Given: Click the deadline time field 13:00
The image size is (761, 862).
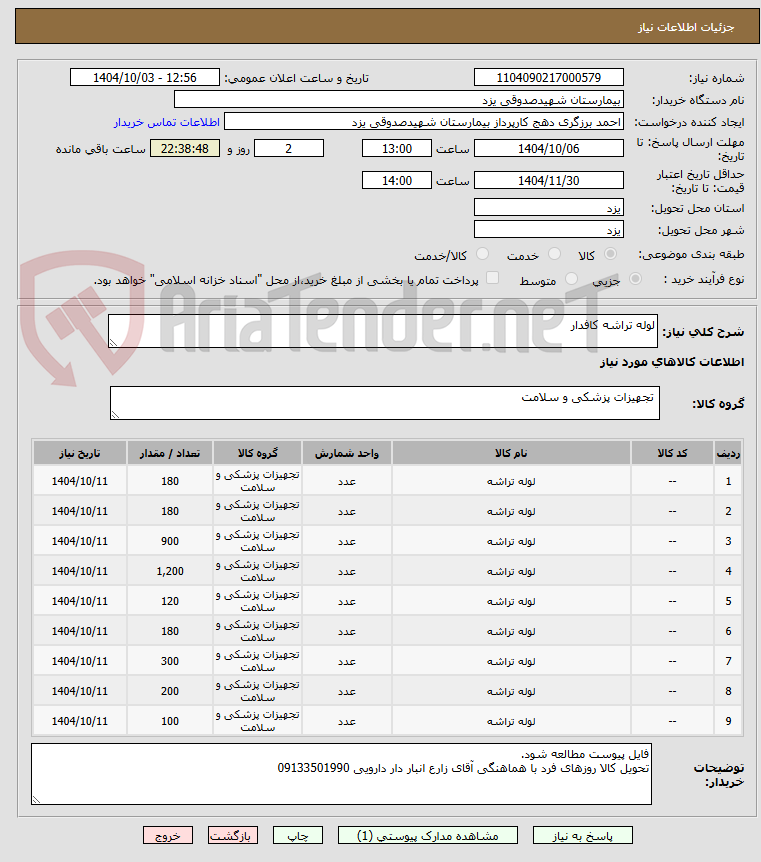Looking at the screenshot, I should click(x=396, y=148).
